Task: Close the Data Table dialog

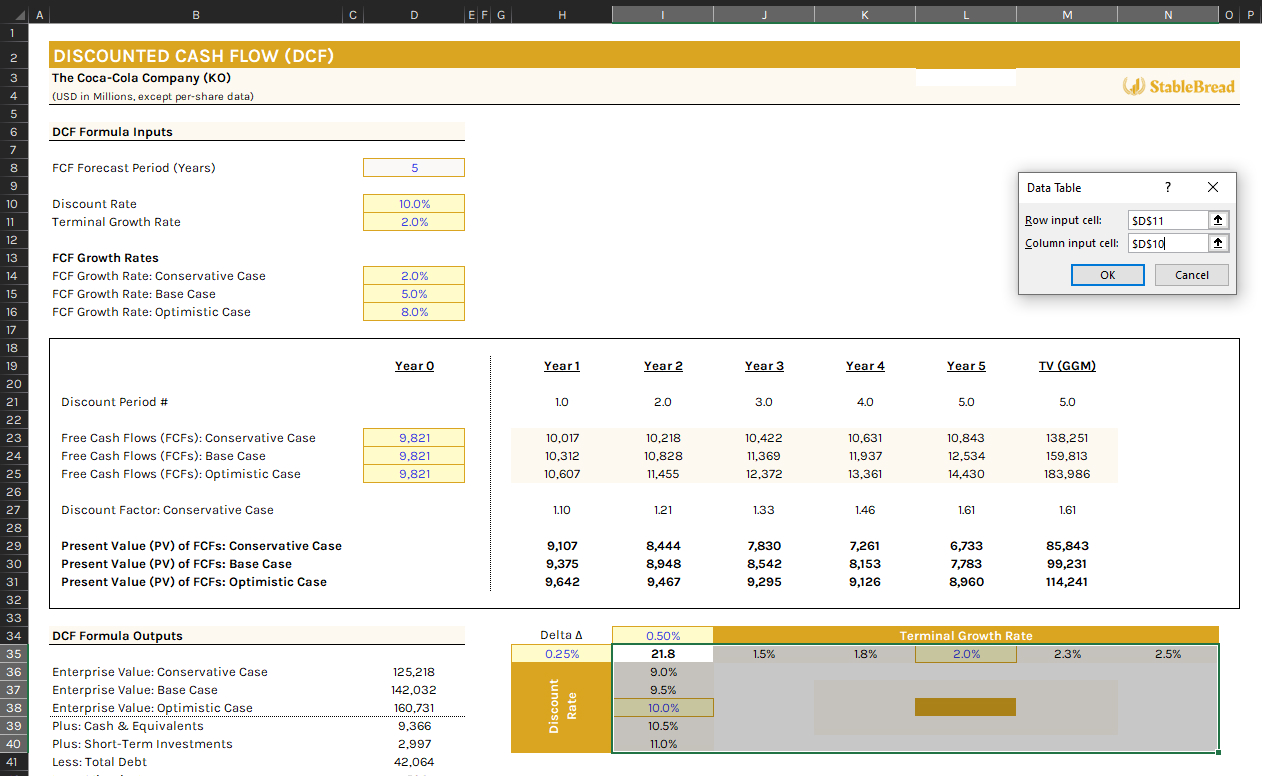Action: click(x=1213, y=187)
